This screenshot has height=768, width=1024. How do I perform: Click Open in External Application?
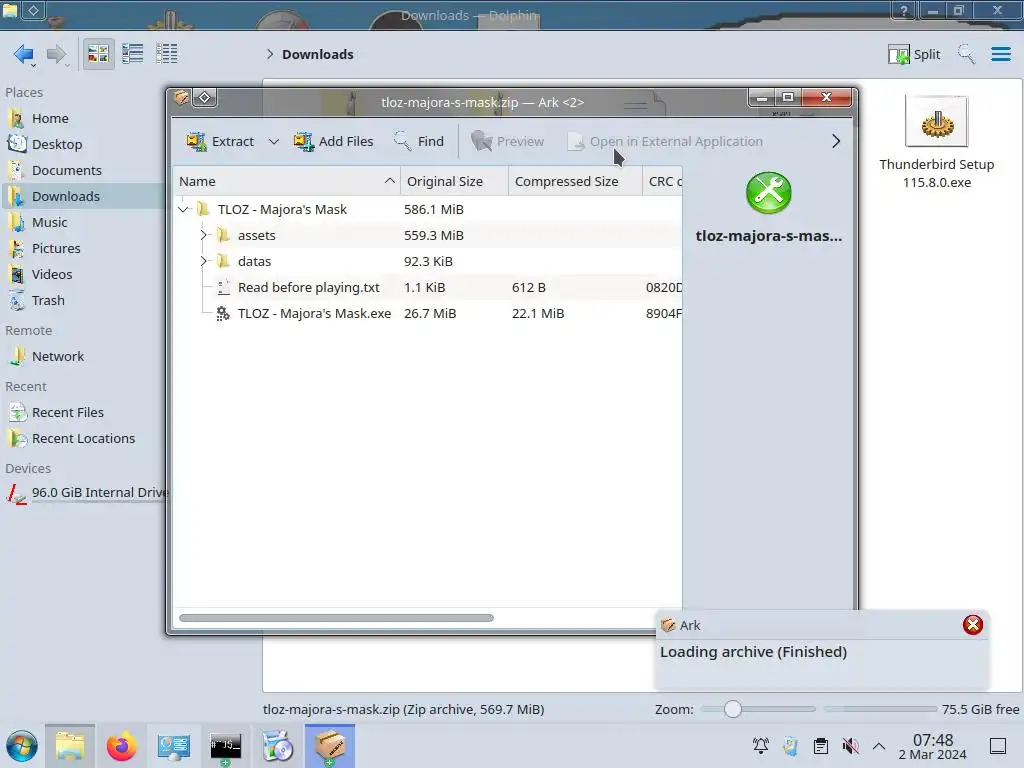665,141
